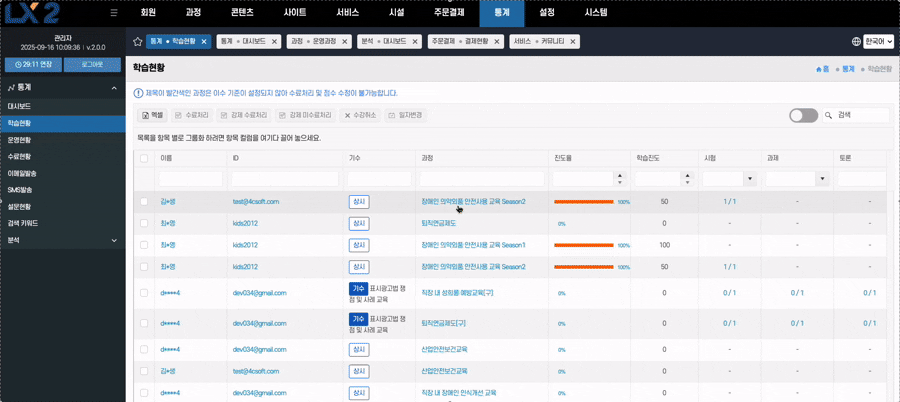Close the 통계 • 학습현황 tab
Screen dimensions: 900x402
(x=204, y=42)
